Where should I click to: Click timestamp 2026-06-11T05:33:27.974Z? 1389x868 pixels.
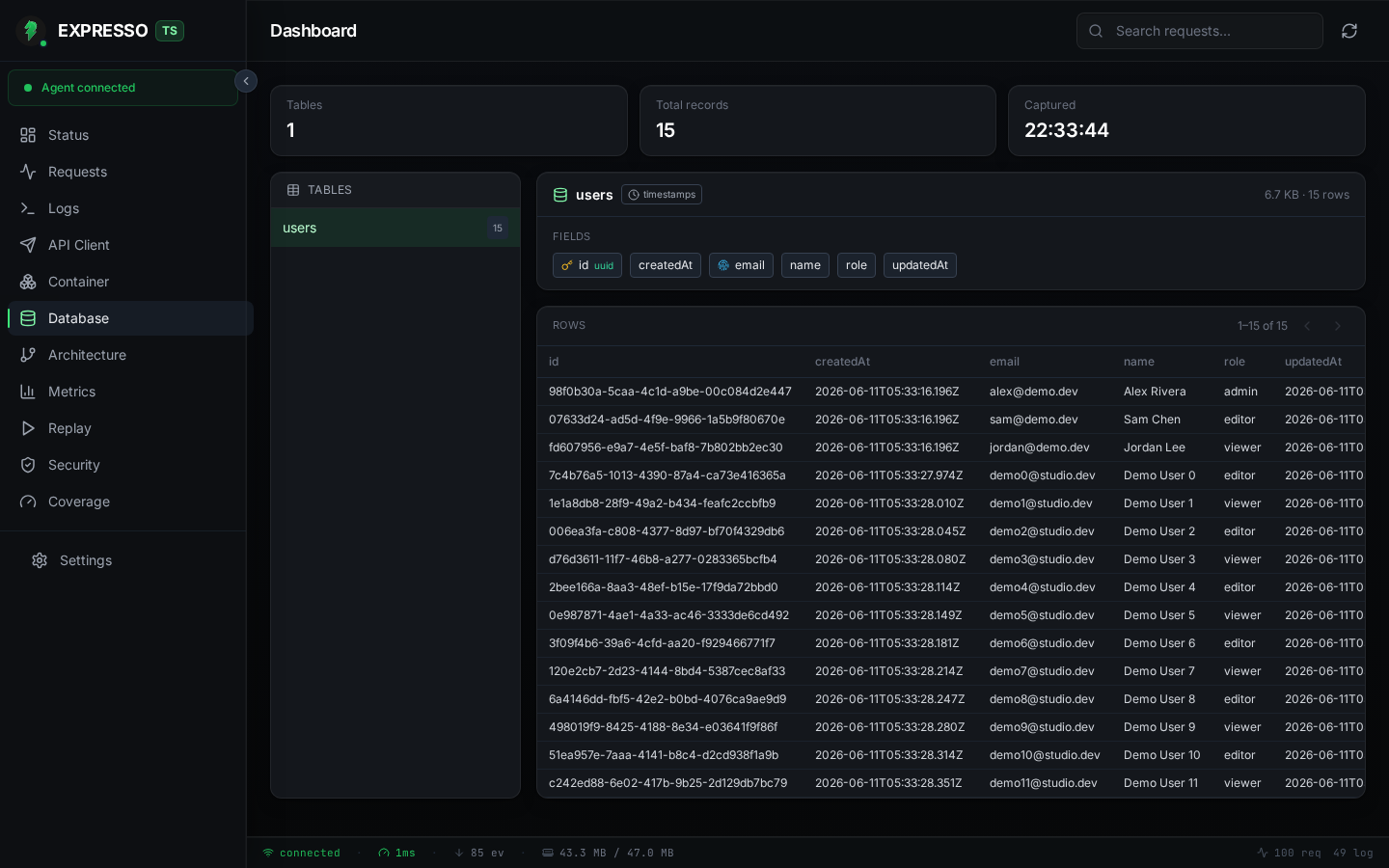(889, 475)
